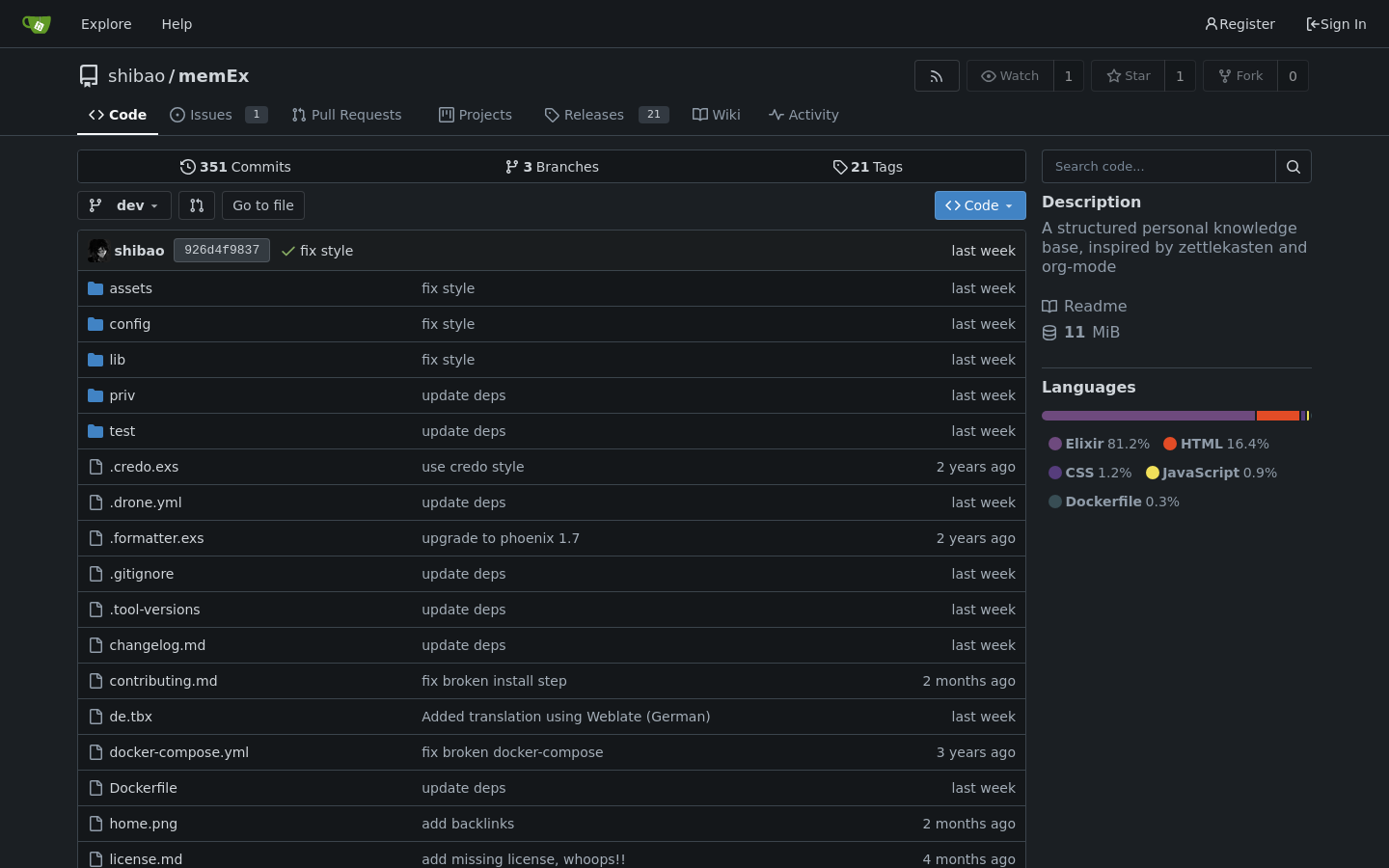1389x868 pixels.
Task: Open Help in the top navigation
Action: (177, 24)
